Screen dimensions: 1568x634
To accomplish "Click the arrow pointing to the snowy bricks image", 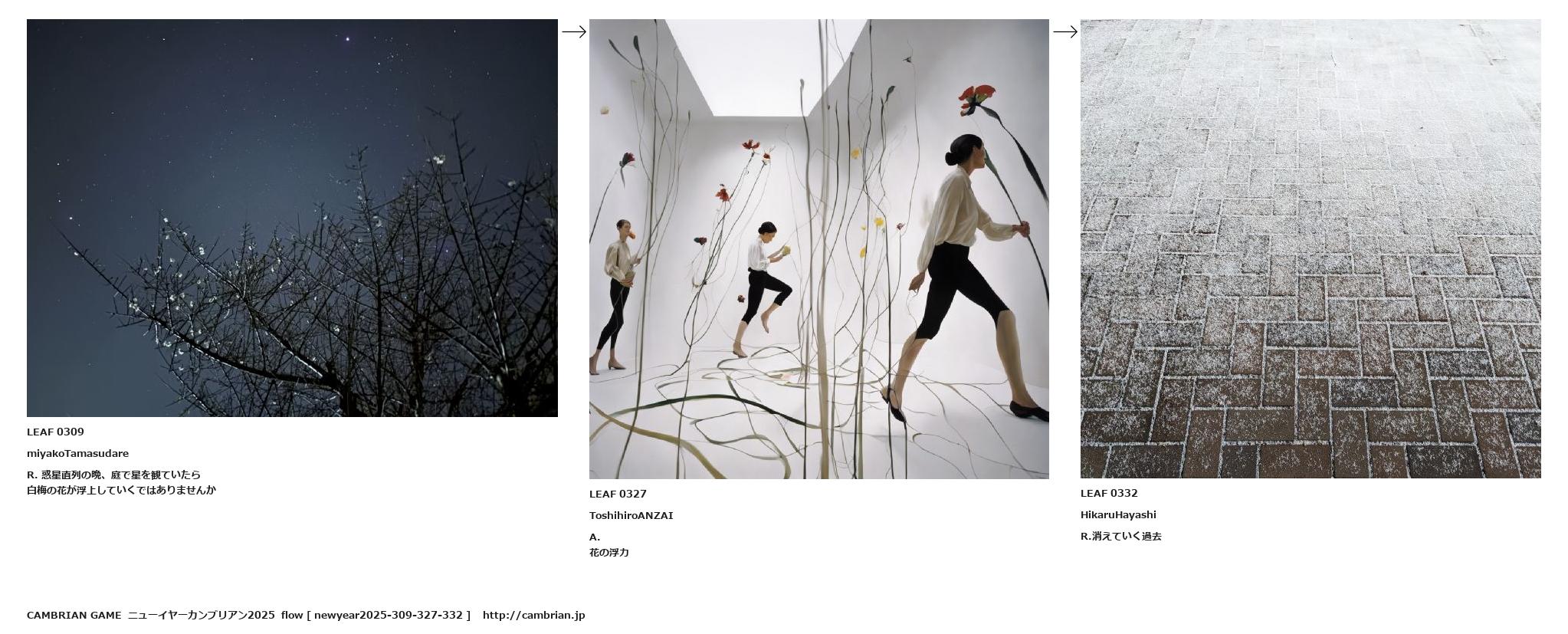I will (x=1065, y=31).
